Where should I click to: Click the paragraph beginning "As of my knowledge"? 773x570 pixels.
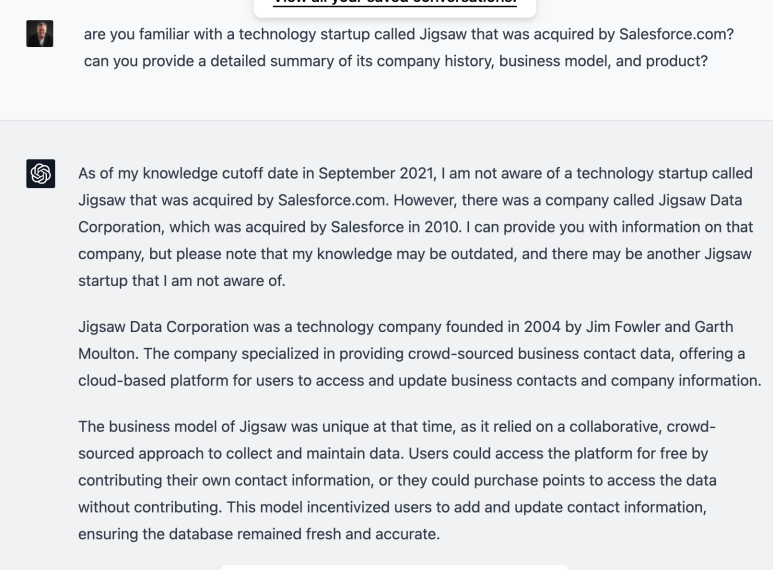416,227
